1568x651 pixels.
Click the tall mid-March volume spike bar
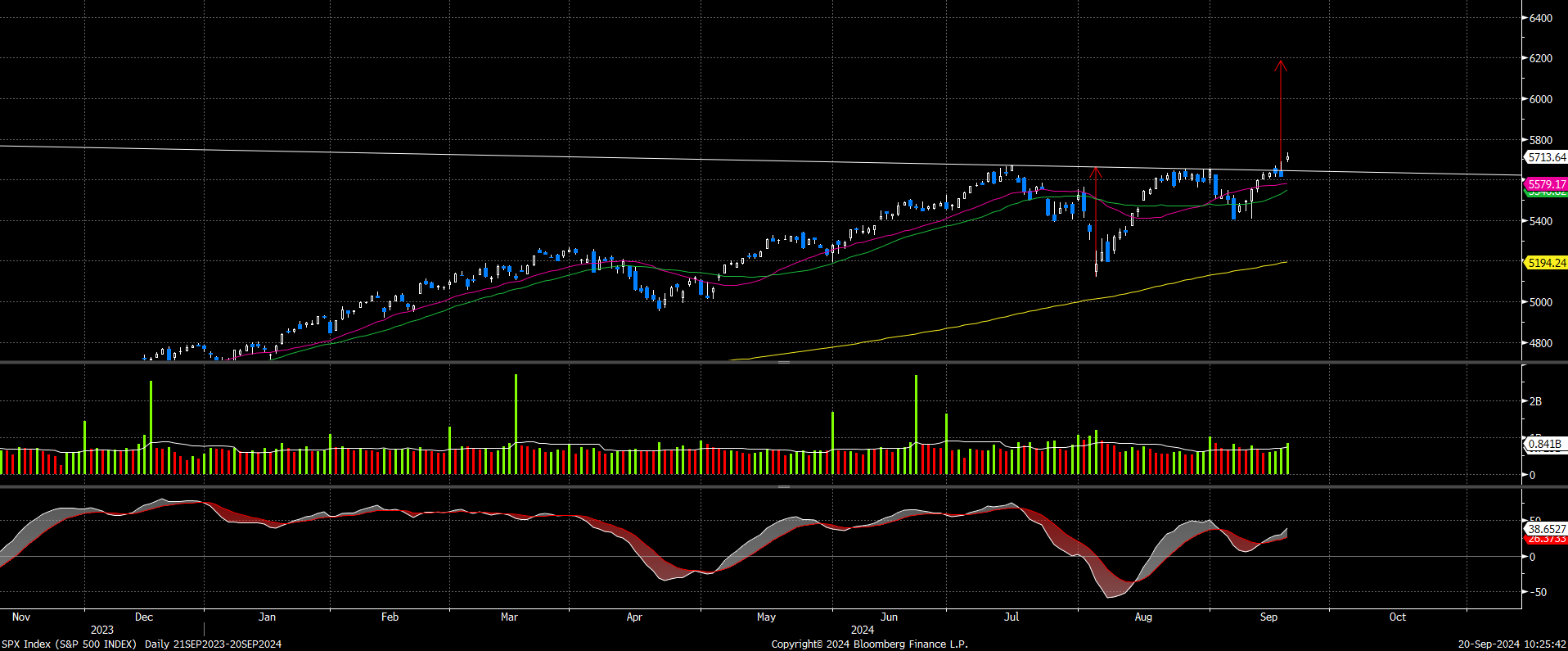516,424
